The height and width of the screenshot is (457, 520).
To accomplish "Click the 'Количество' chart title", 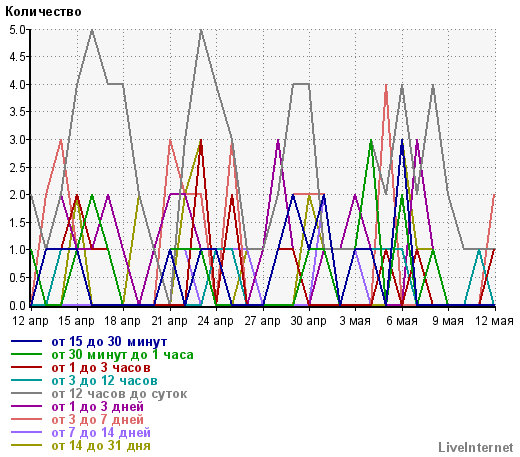I will 43,12.
